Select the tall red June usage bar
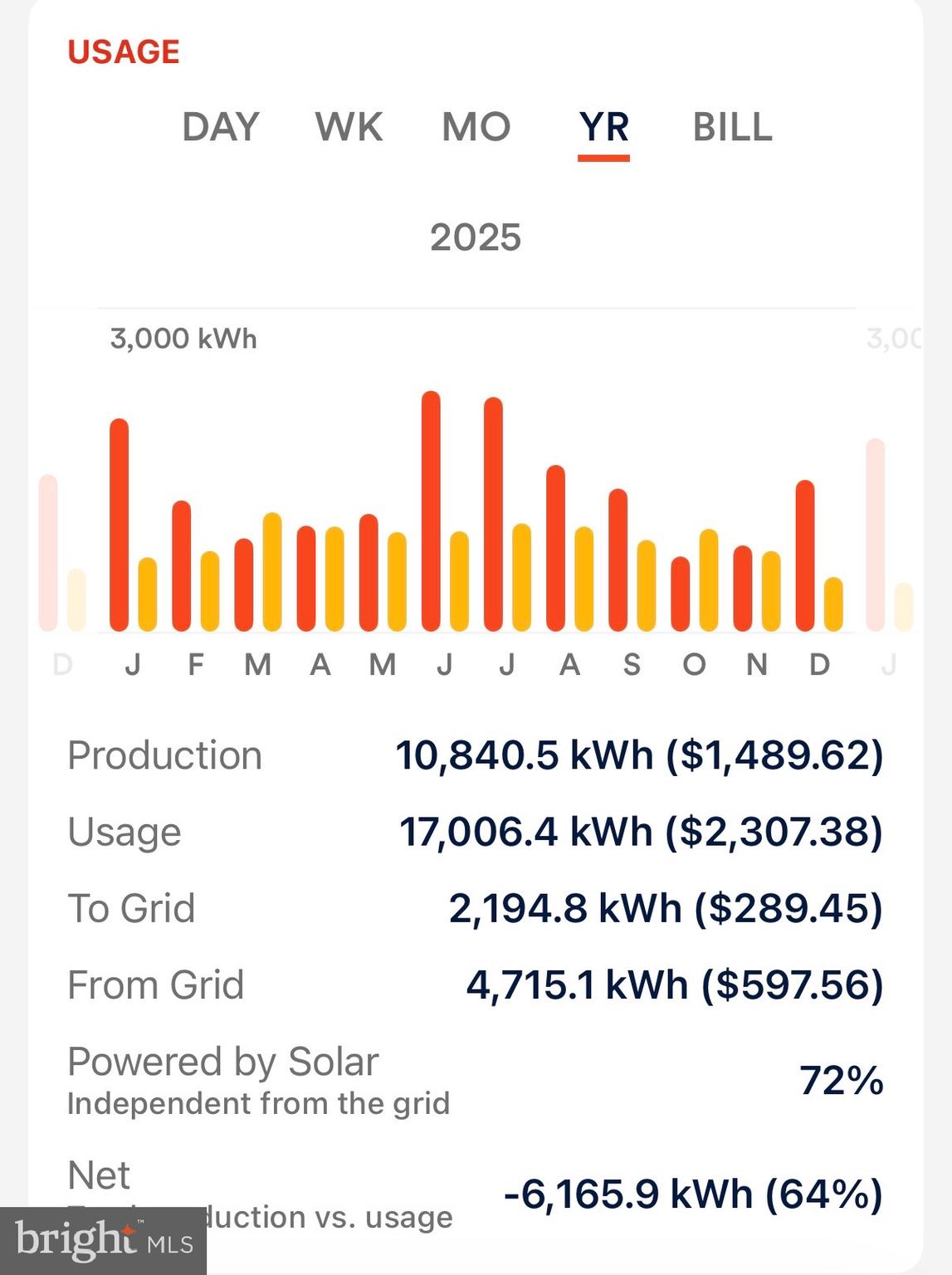This screenshot has height=1275, width=952. tap(431, 510)
